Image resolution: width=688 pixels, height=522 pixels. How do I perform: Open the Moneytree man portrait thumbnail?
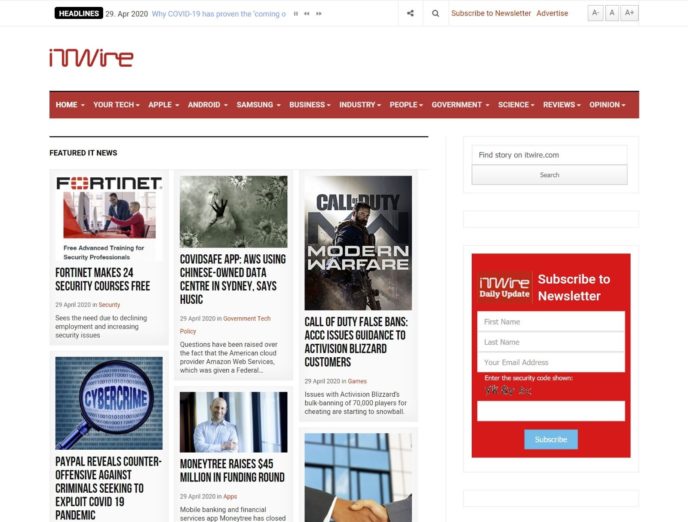pyautogui.click(x=233, y=422)
